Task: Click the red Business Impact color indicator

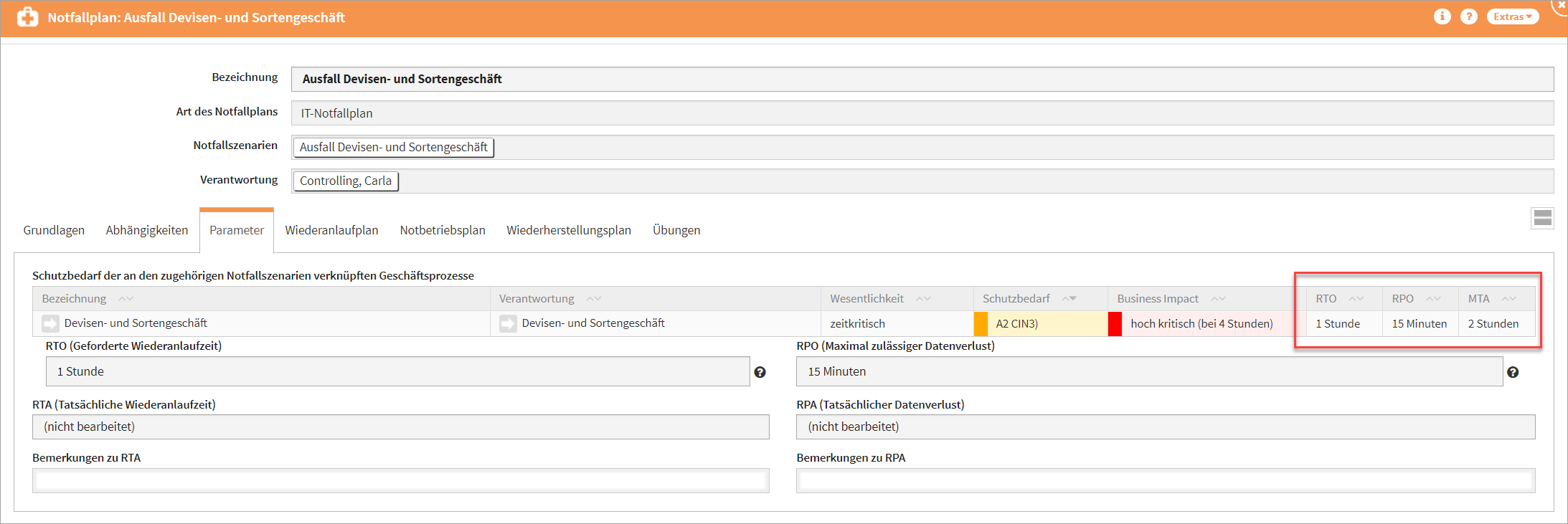Action: (1115, 324)
